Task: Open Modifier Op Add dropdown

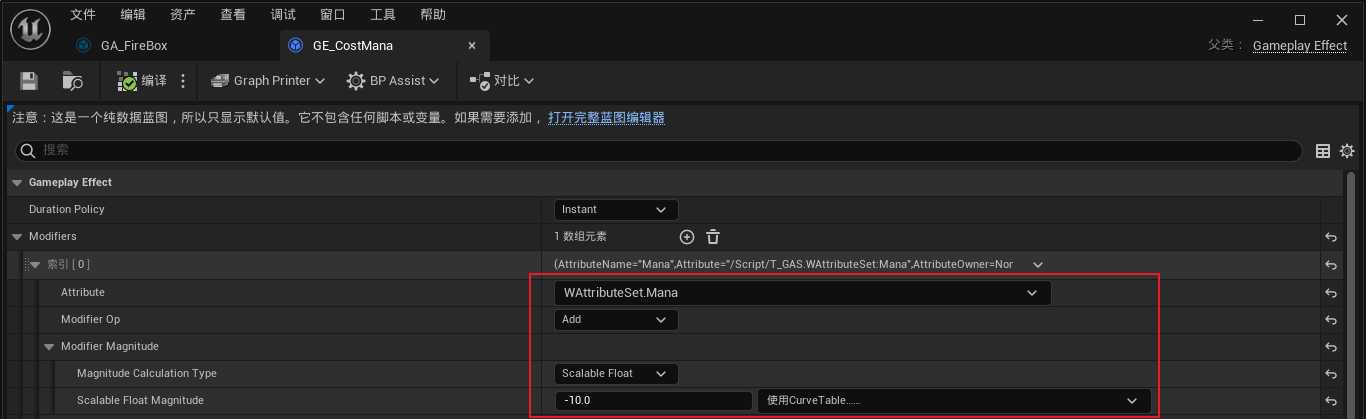Action: click(616, 320)
